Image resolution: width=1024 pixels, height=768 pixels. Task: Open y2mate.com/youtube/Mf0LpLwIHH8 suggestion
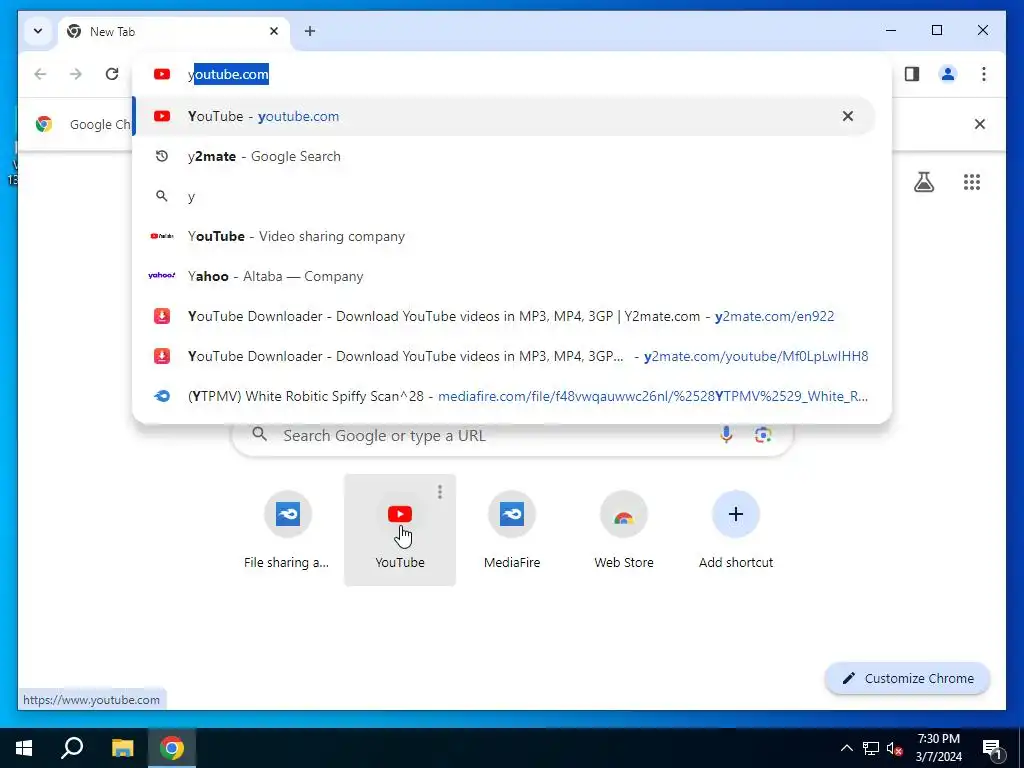504,356
